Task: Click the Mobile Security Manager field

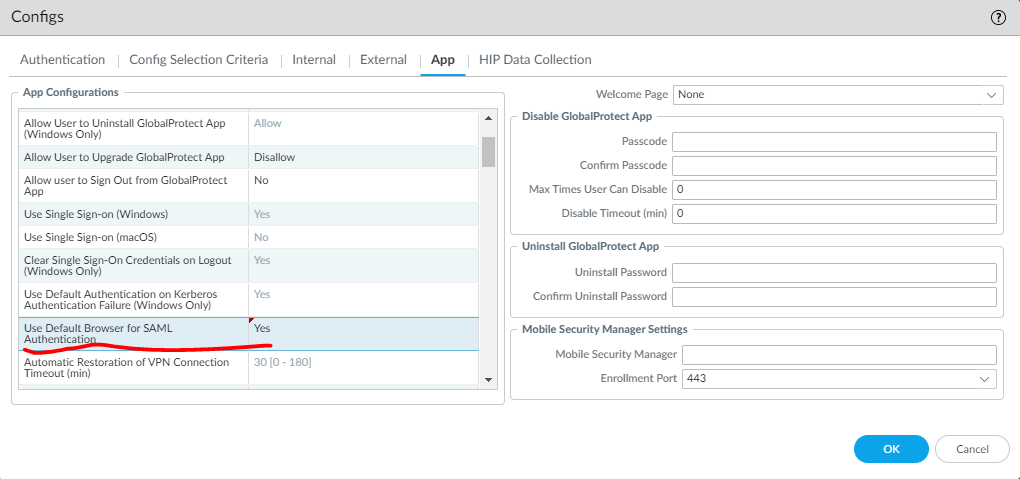Action: 840,355
